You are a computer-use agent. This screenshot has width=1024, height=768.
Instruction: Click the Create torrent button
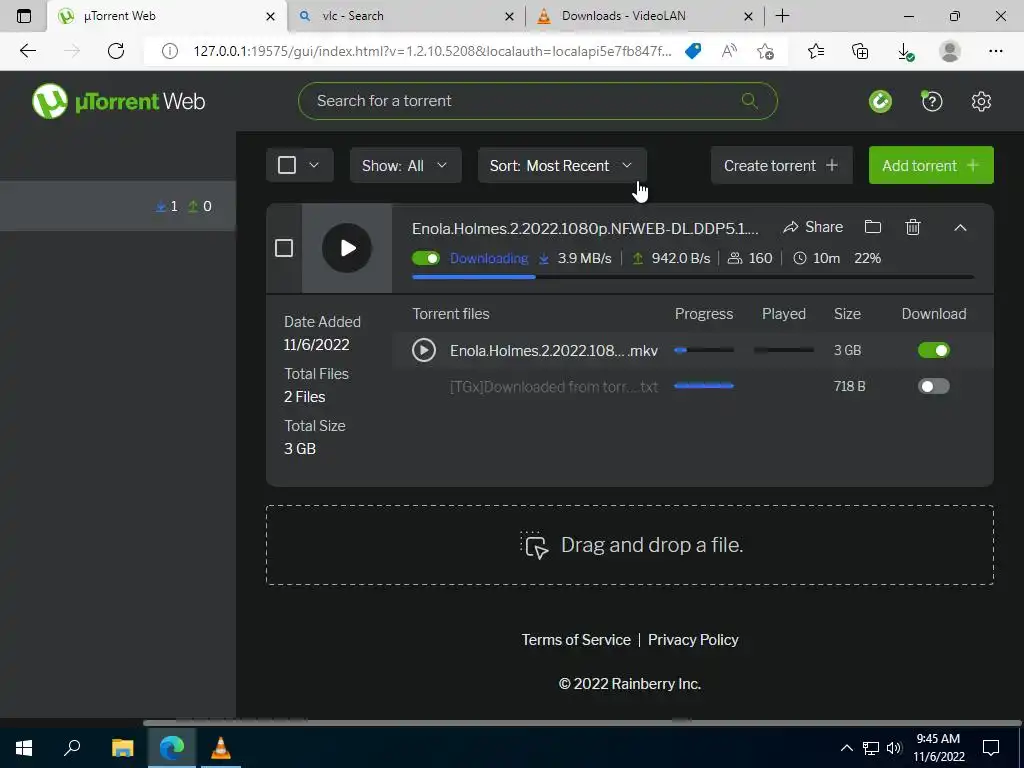[x=782, y=165]
